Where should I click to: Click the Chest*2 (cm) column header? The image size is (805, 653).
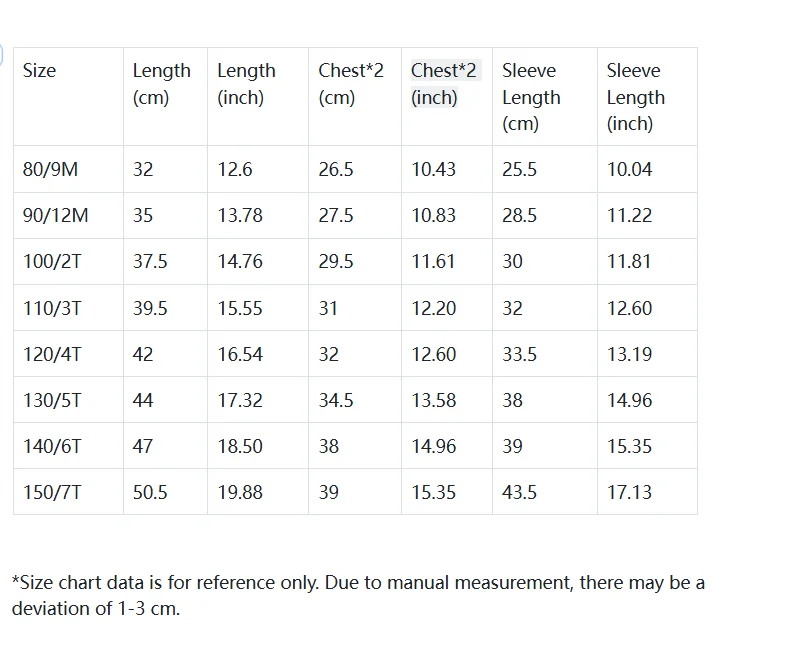(351, 84)
